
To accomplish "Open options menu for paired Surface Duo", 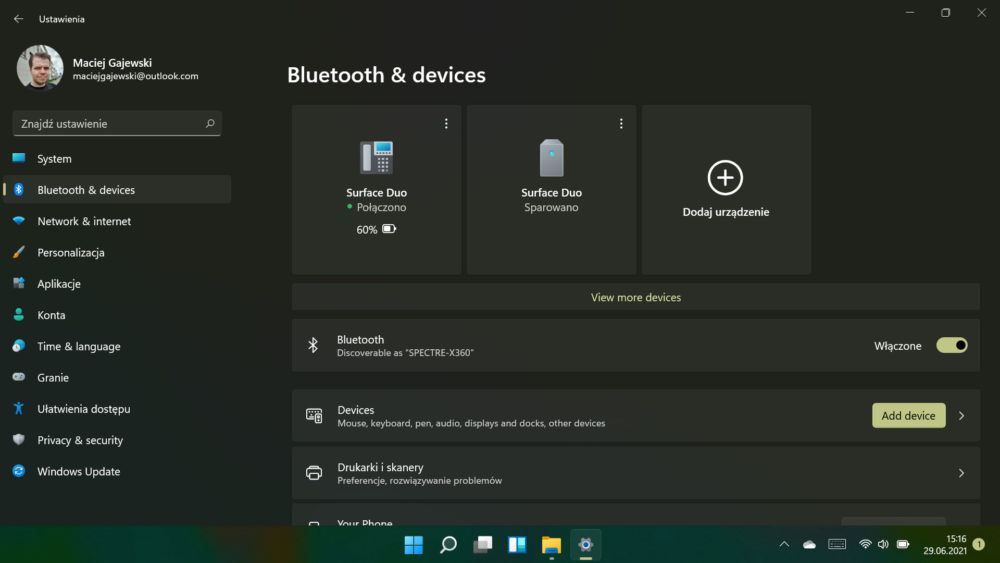I will click(621, 124).
